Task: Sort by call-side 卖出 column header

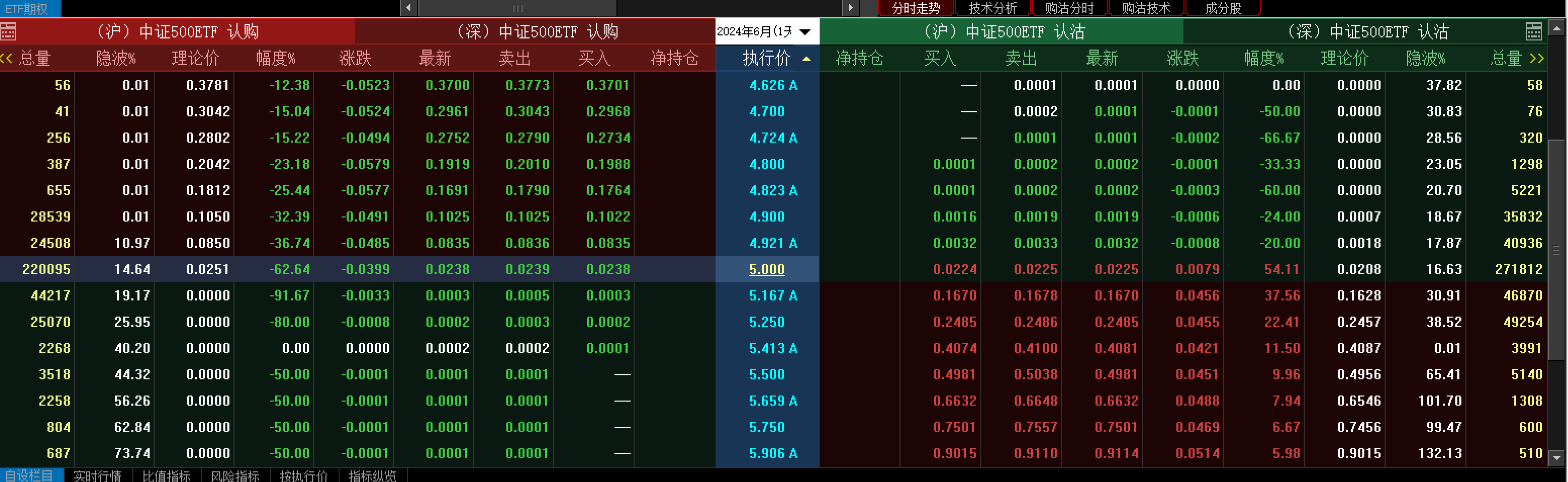Action: [x=515, y=59]
